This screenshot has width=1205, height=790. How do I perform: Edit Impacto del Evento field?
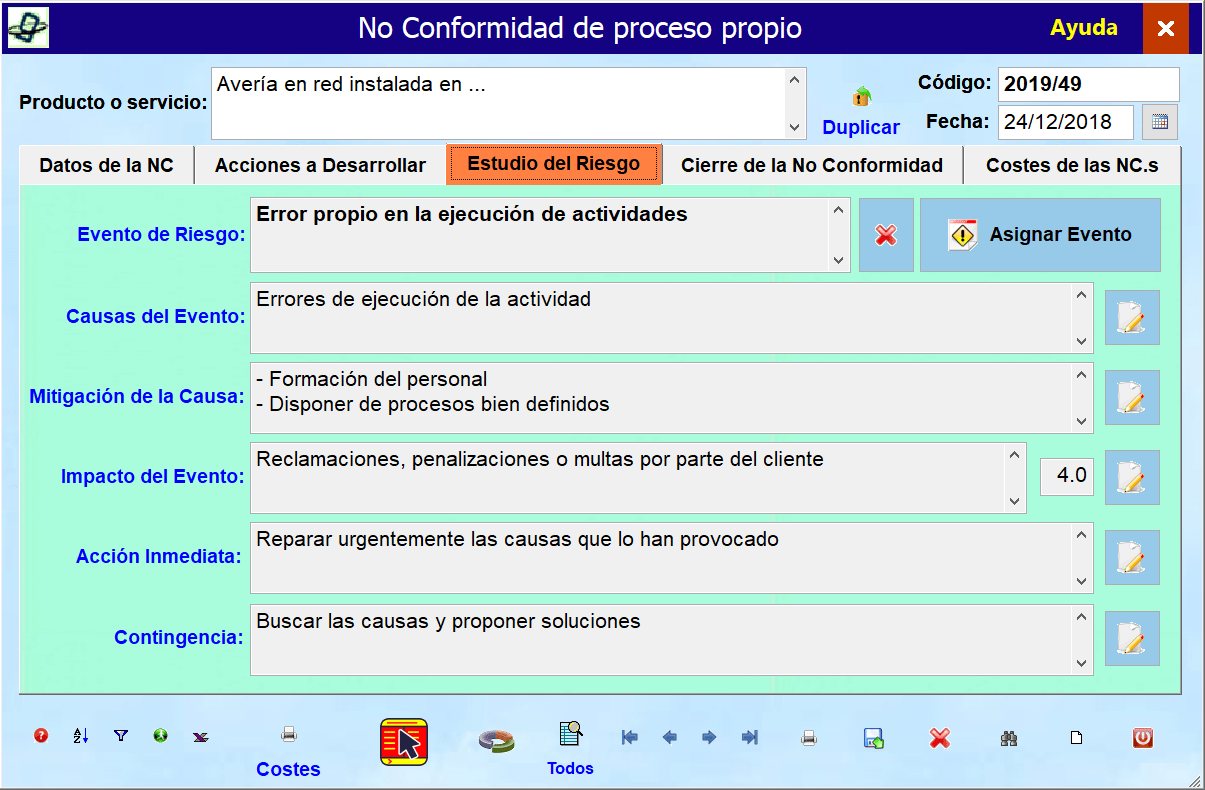pos(1132,477)
